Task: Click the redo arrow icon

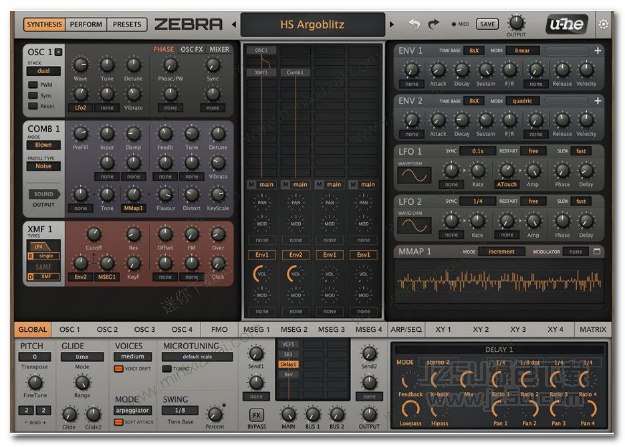Action: (433, 24)
